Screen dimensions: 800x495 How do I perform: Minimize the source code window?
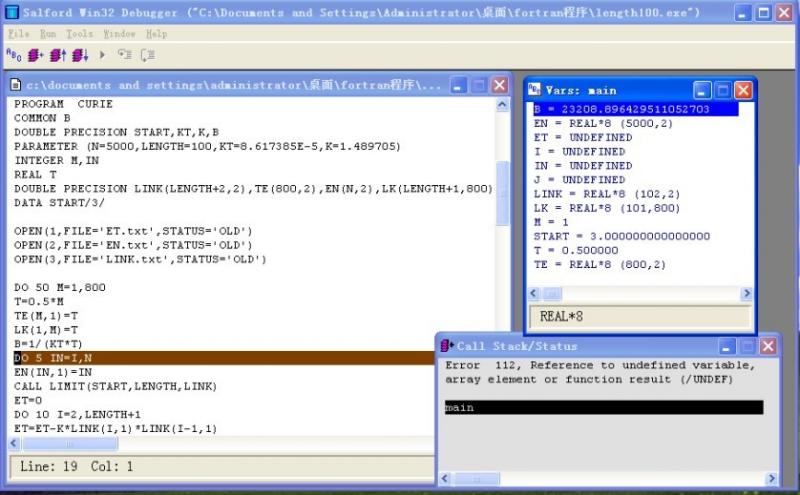458,85
